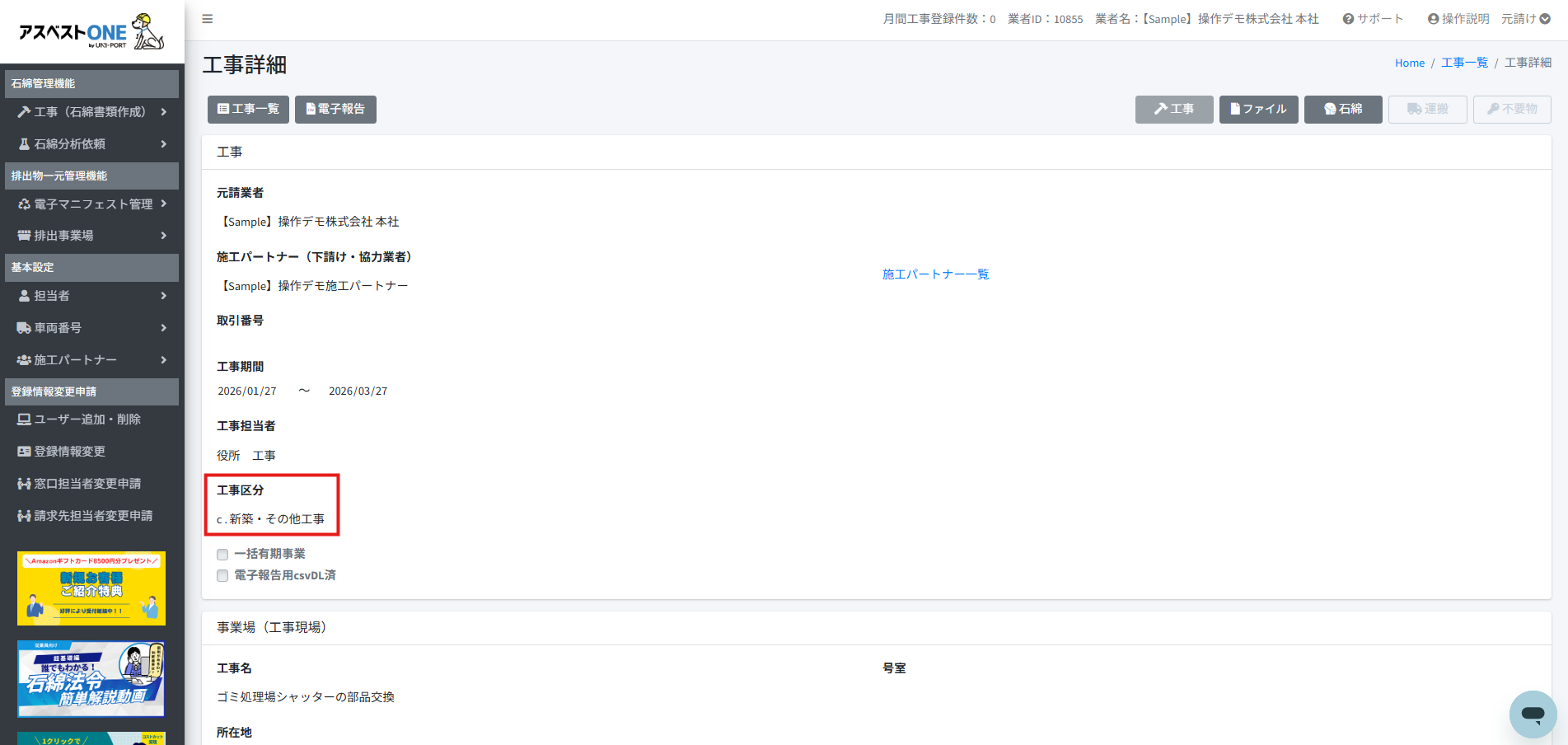Screen dimensions: 1568x745
Task: Go to 工事一覧 in the breadcrumb
Action: point(1464,63)
